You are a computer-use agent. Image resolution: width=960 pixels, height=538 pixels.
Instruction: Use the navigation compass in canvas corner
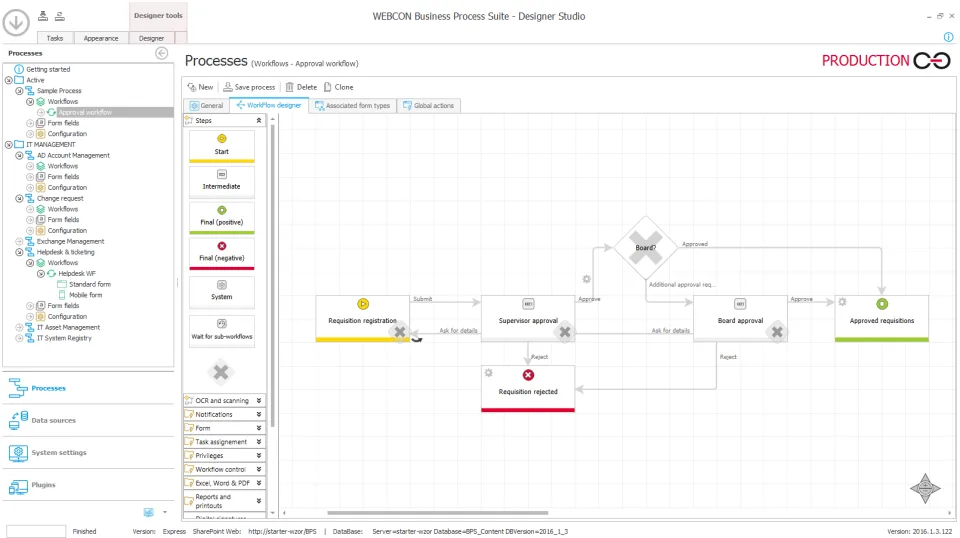click(x=925, y=488)
